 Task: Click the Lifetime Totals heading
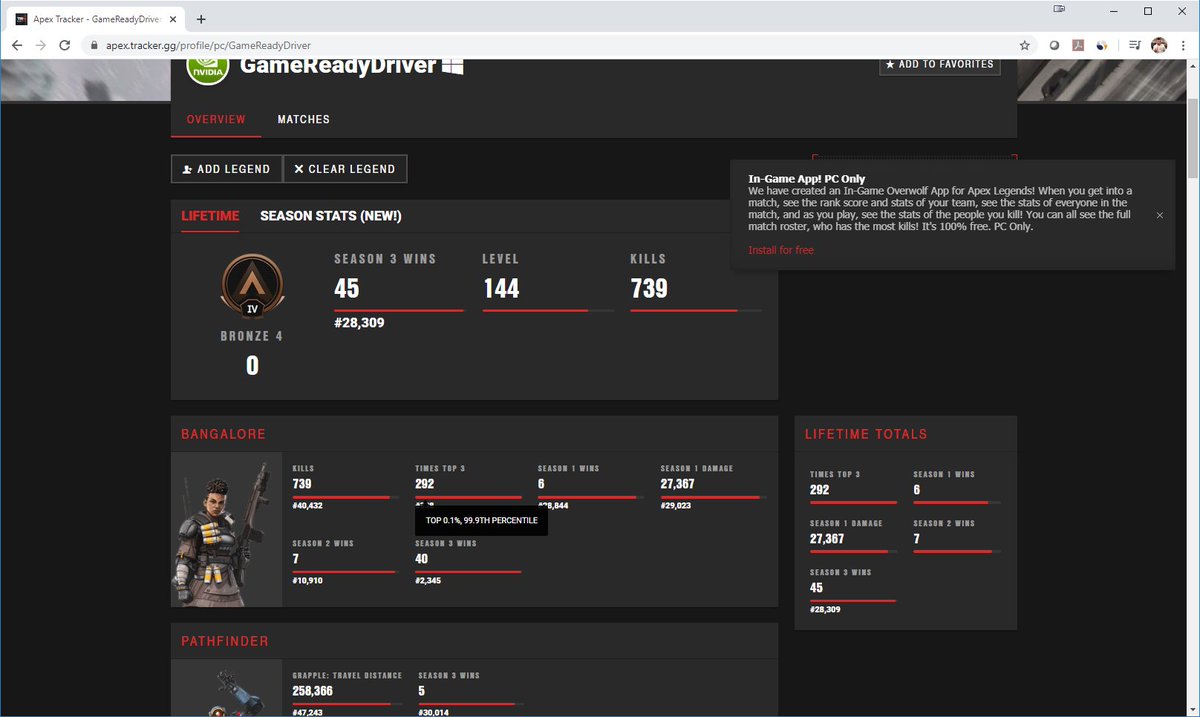point(866,434)
